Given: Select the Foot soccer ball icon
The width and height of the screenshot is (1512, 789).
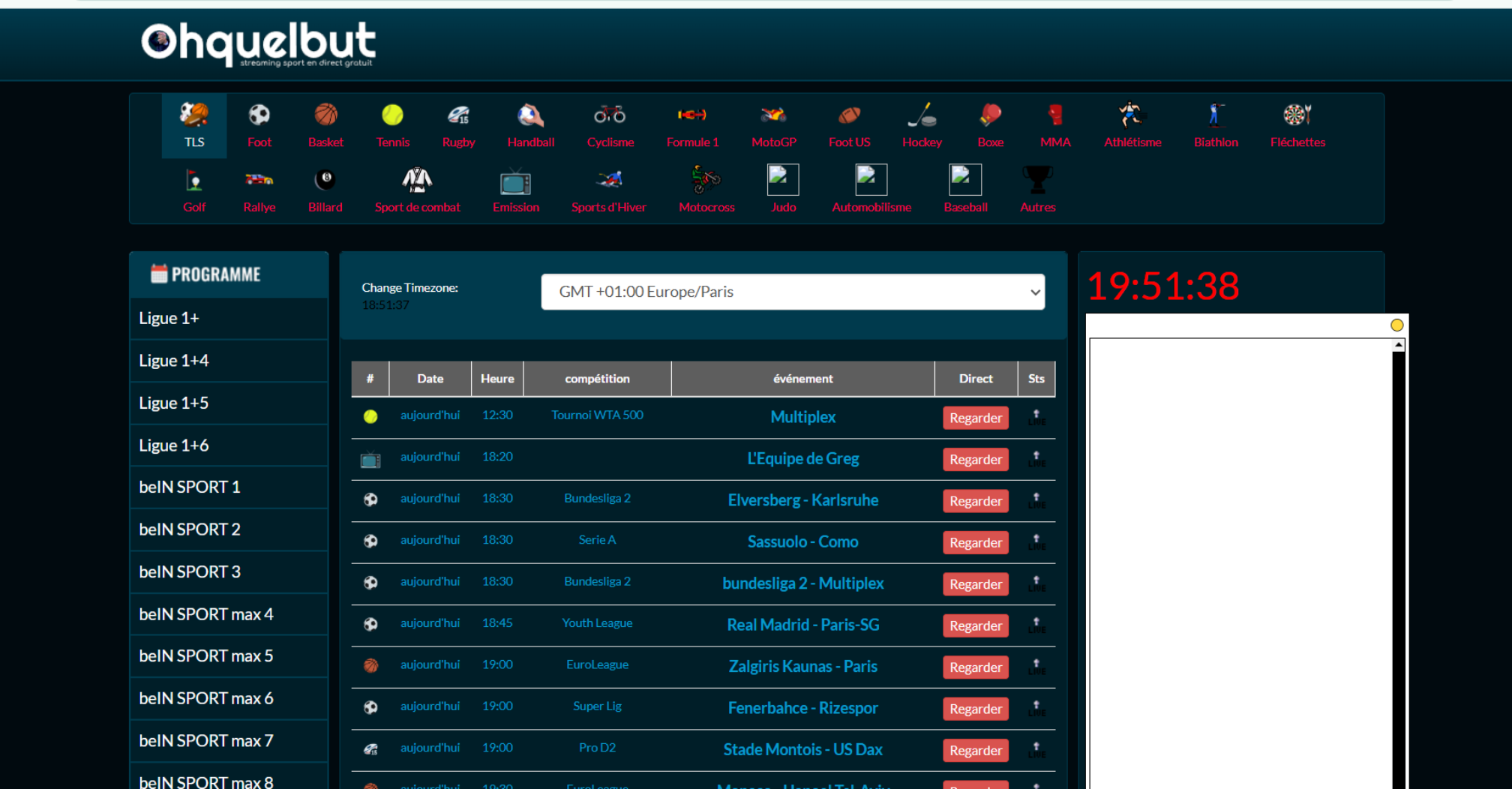Looking at the screenshot, I should point(259,115).
